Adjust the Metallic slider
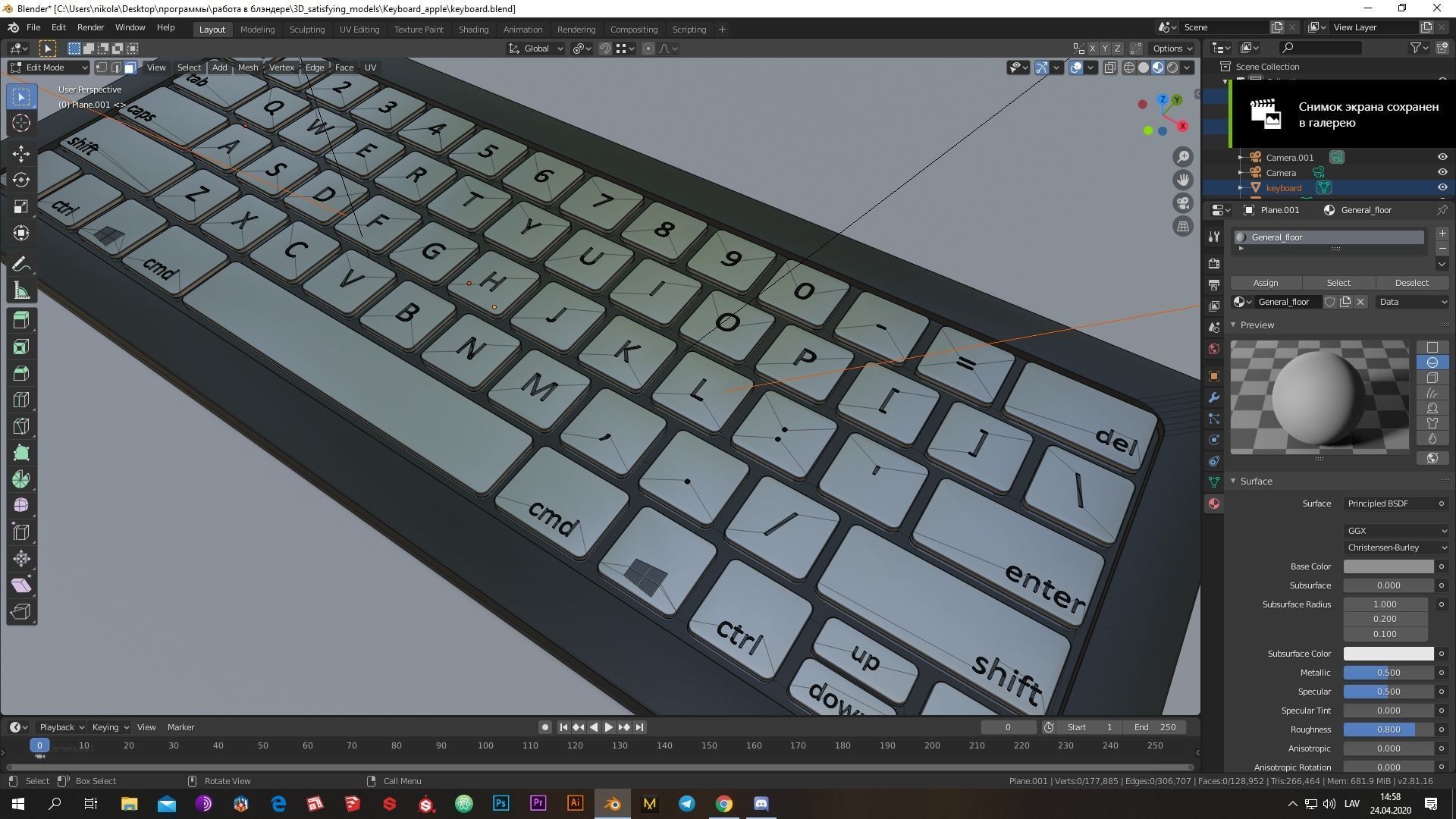This screenshot has width=1456, height=819. point(1389,673)
